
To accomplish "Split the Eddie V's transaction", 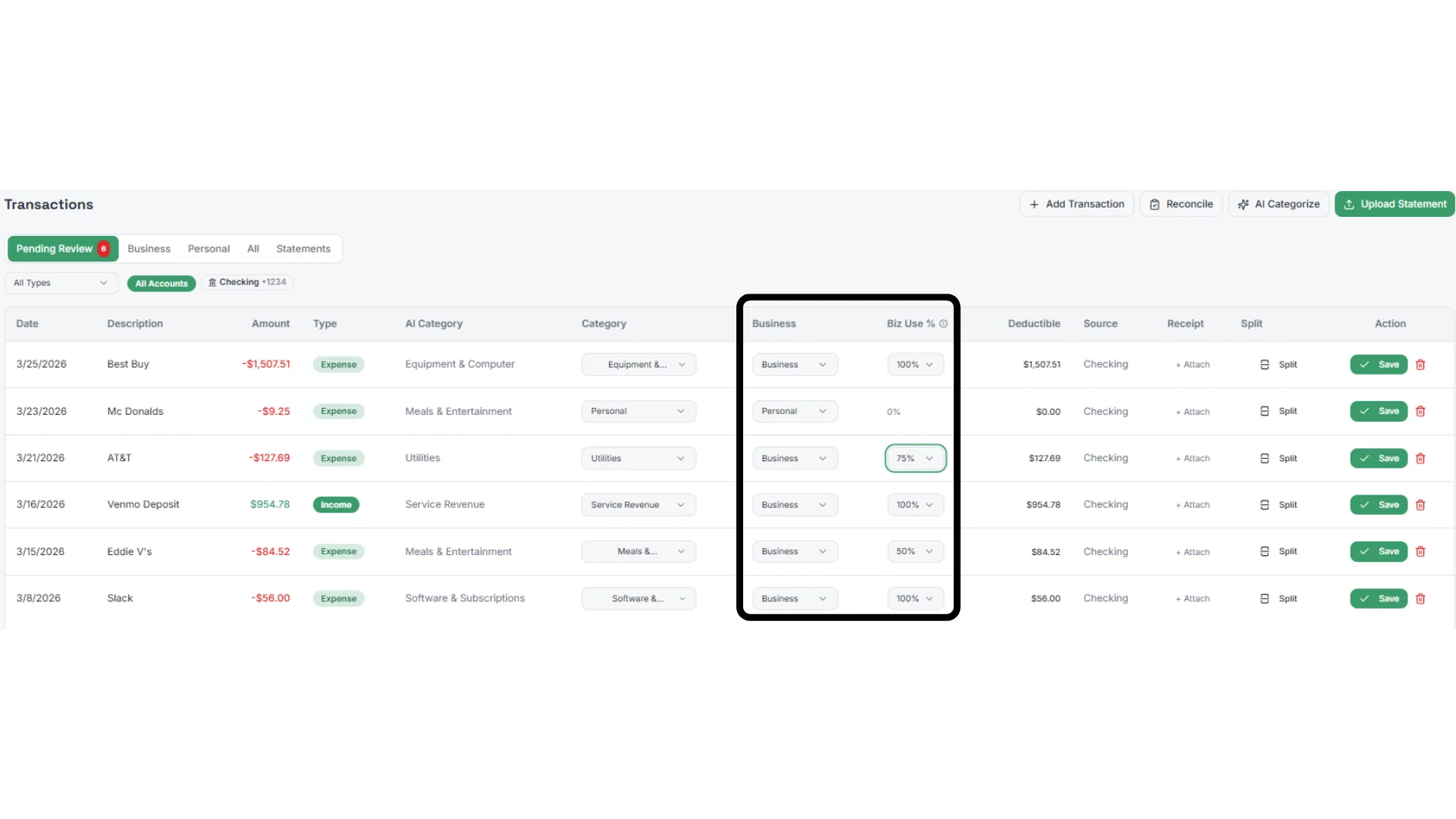I will [x=1279, y=551].
